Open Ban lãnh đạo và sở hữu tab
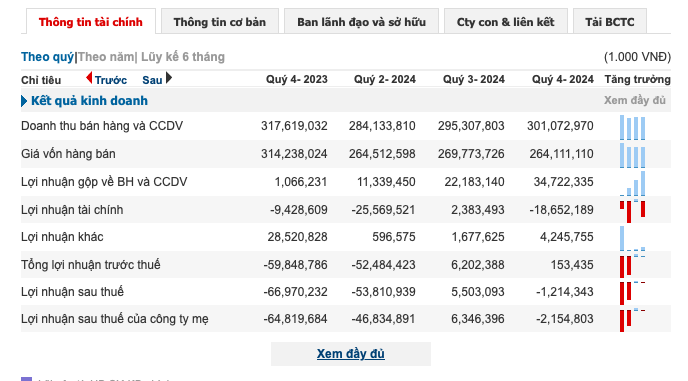Image resolution: width=688 pixels, height=381 pixels. point(361,22)
